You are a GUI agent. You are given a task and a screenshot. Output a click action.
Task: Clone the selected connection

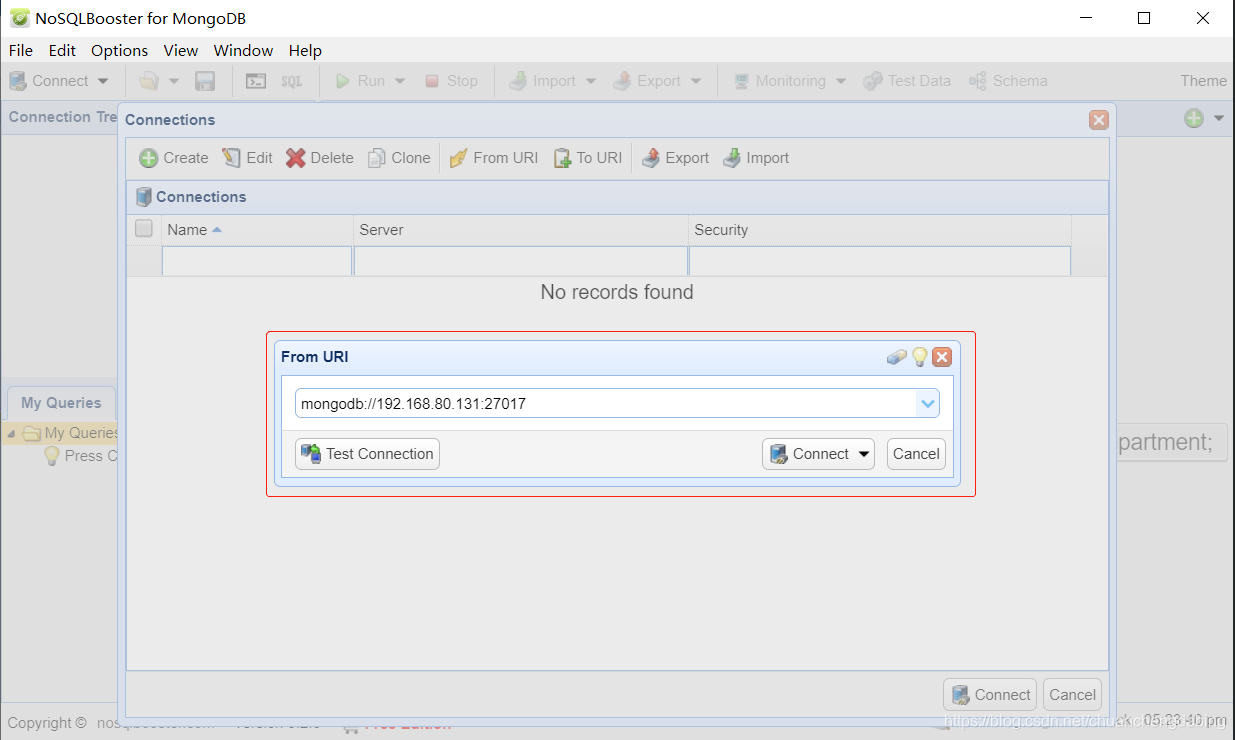coord(399,158)
